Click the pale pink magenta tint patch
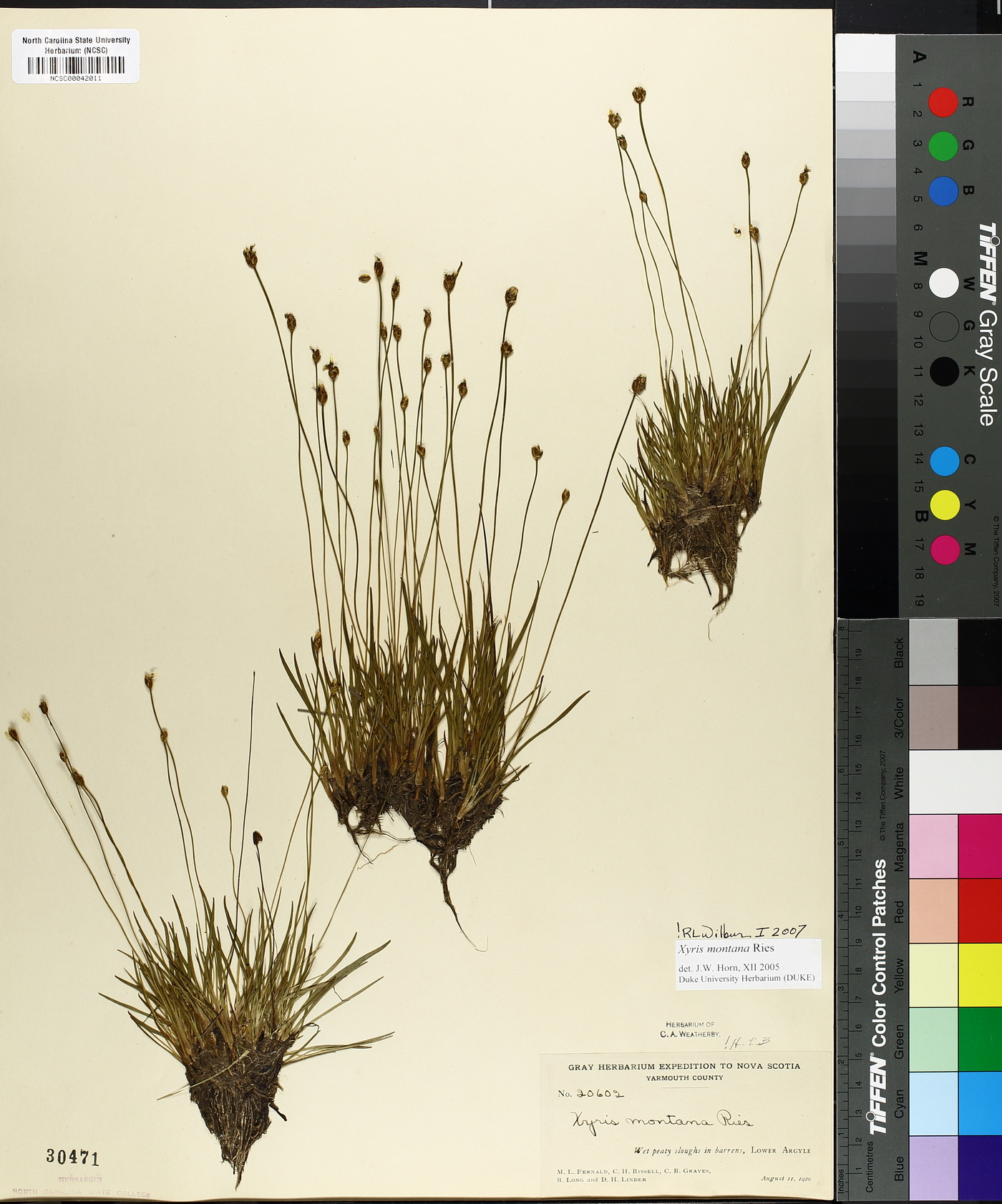 point(933,846)
